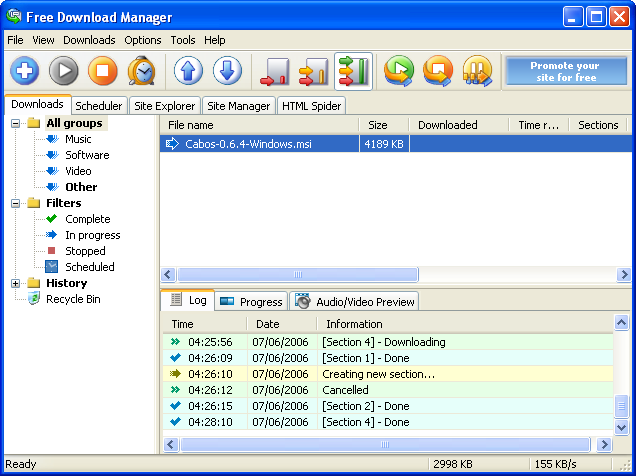Click the orange Stop all downloads icon

(438, 71)
